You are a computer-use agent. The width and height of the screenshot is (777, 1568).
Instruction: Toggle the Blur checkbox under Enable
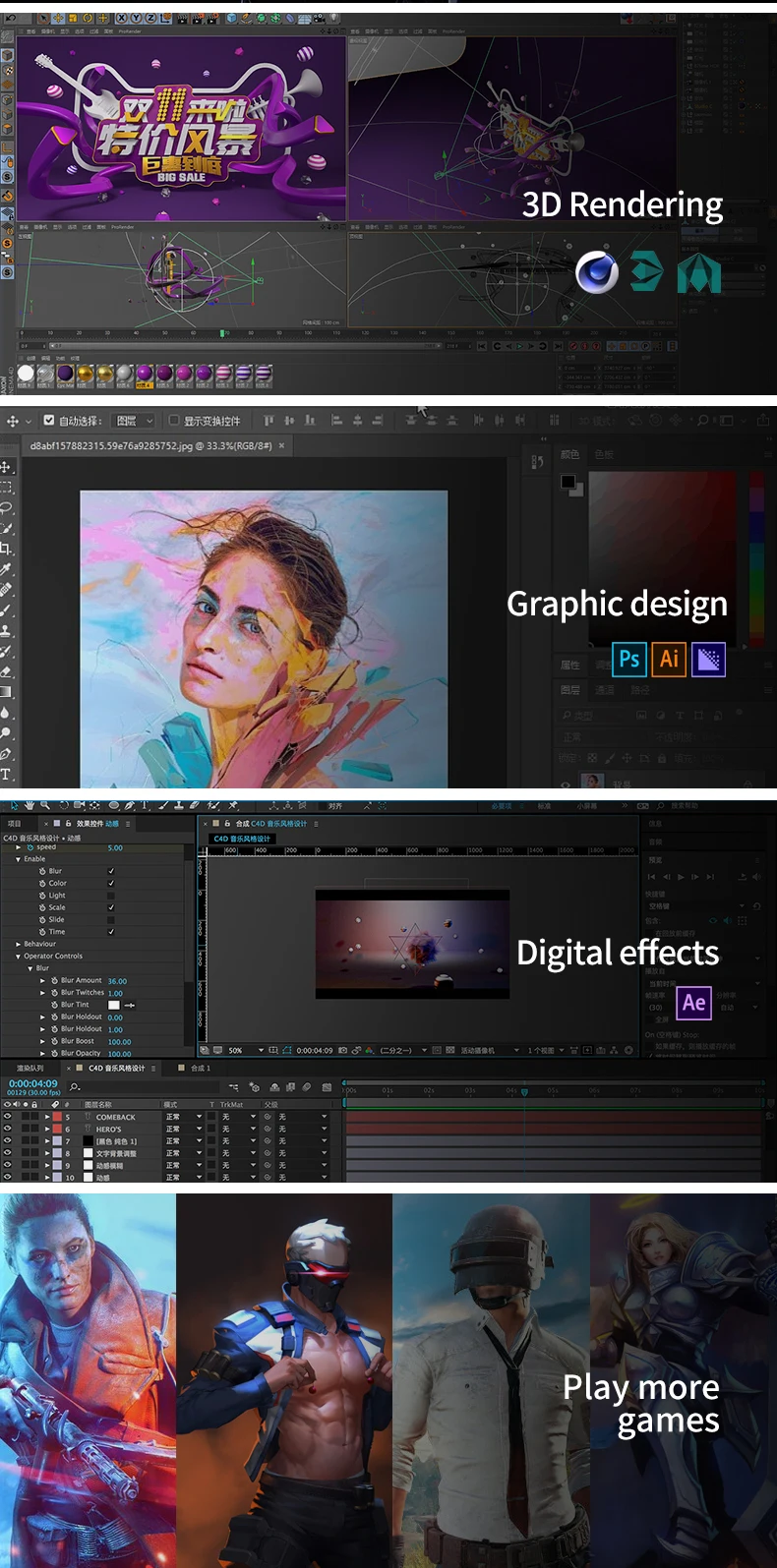pyautogui.click(x=111, y=871)
